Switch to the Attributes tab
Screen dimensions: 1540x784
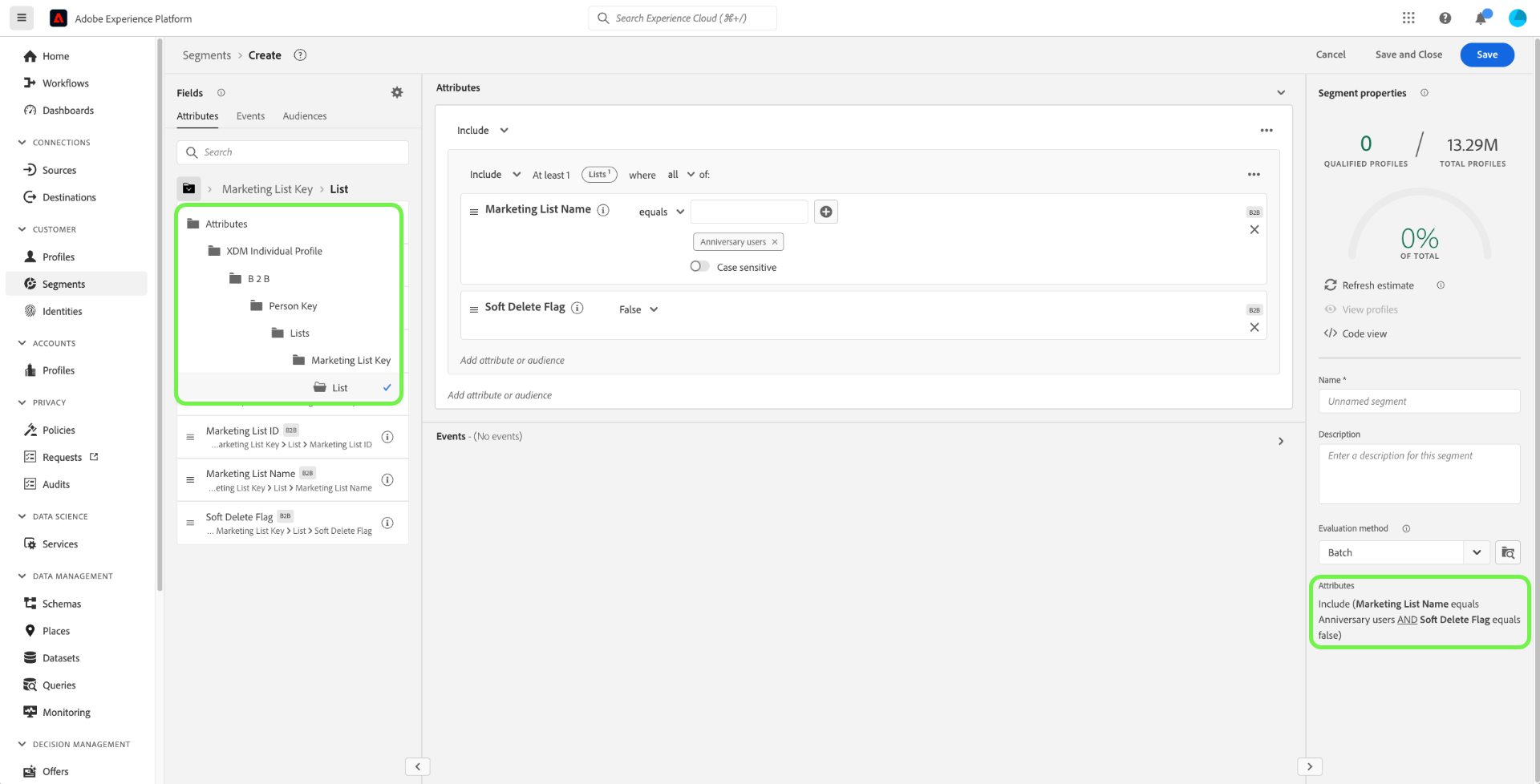[x=197, y=116]
